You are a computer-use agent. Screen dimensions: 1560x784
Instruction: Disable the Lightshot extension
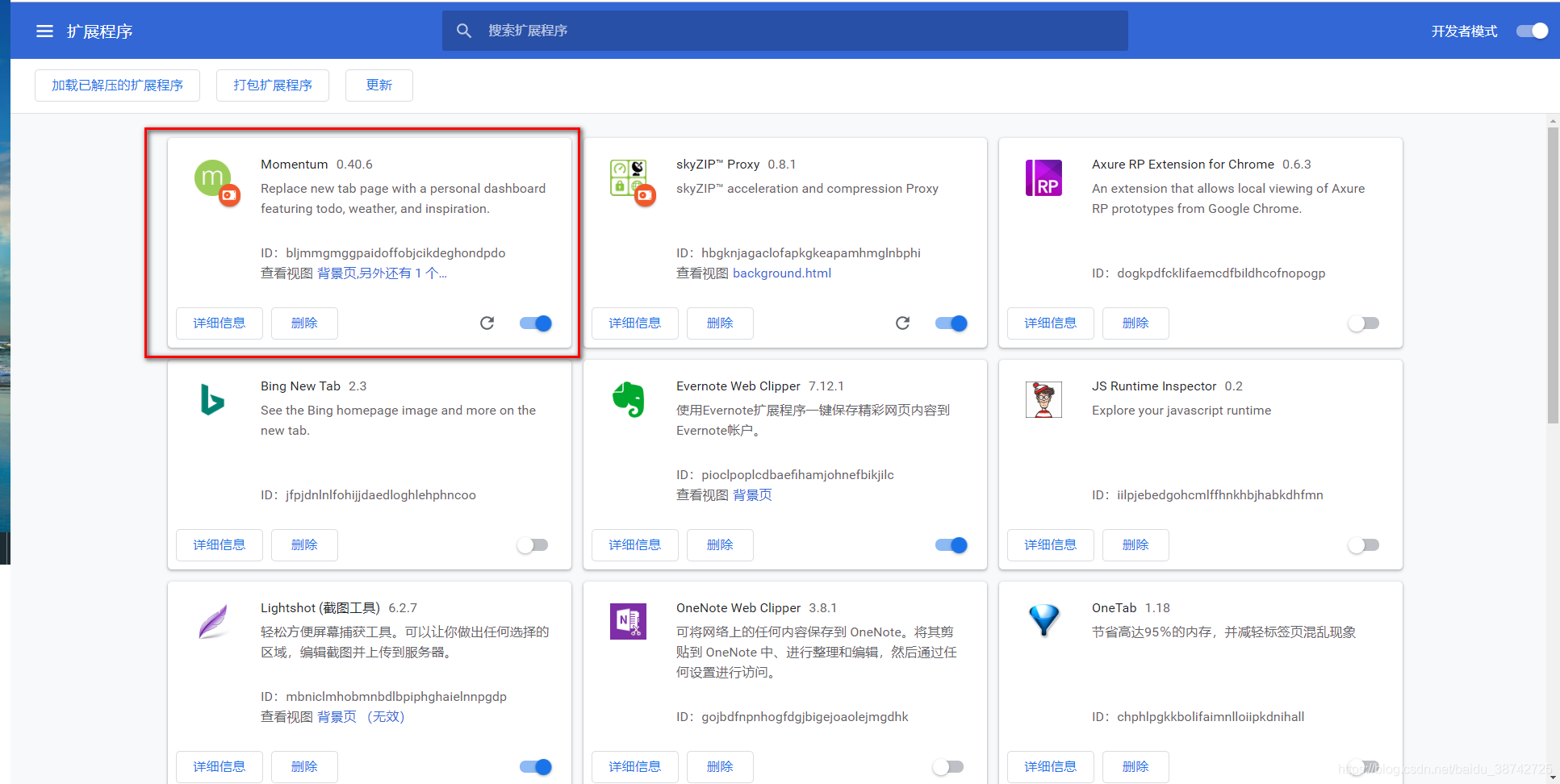(536, 766)
